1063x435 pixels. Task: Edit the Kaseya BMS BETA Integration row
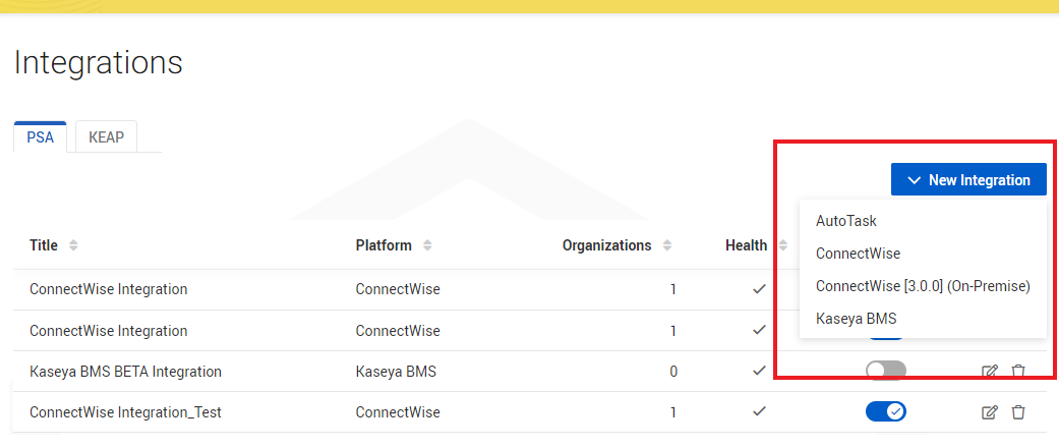pyautogui.click(x=990, y=371)
